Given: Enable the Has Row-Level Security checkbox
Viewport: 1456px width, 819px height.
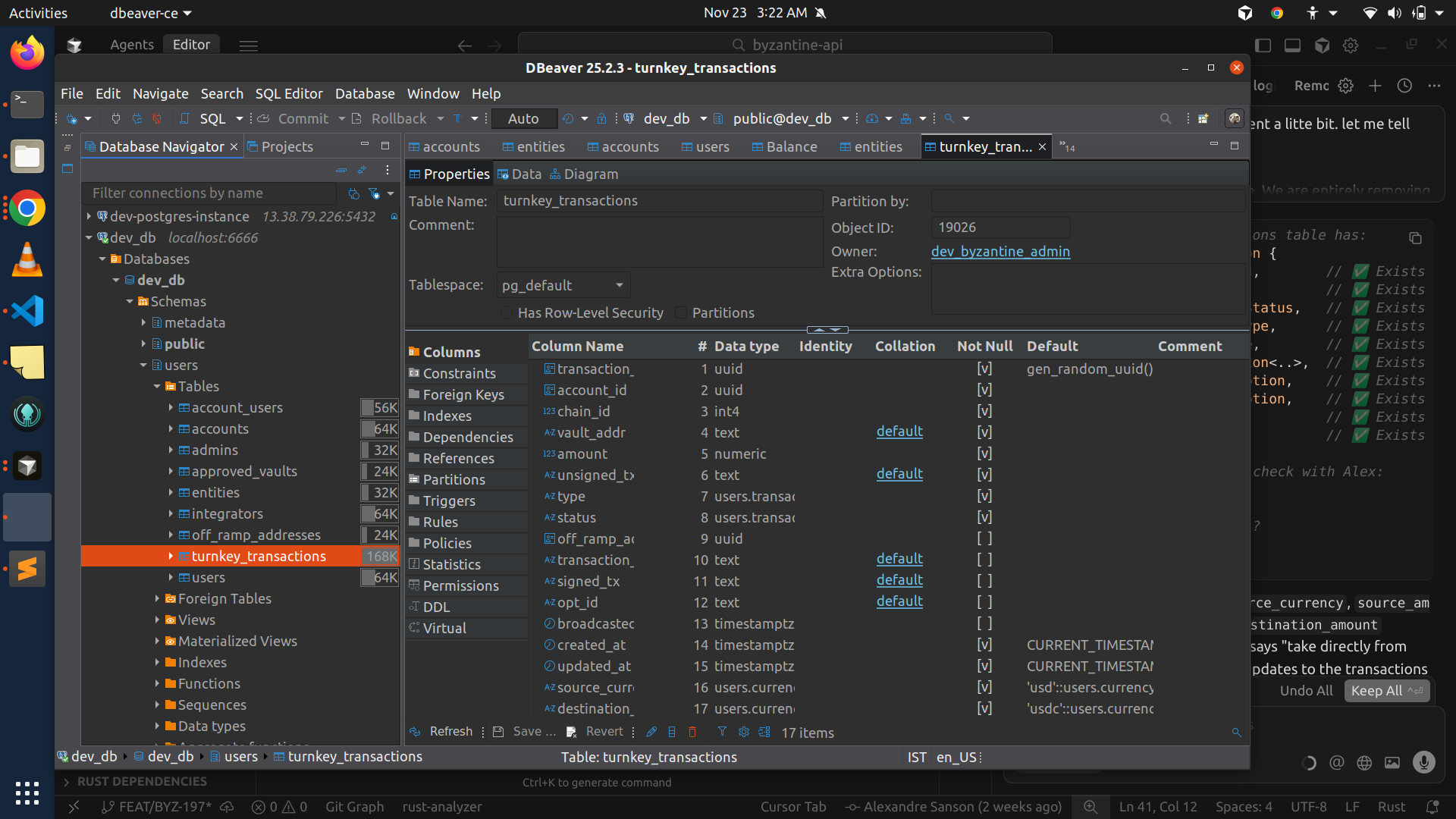Looking at the screenshot, I should coord(507,312).
